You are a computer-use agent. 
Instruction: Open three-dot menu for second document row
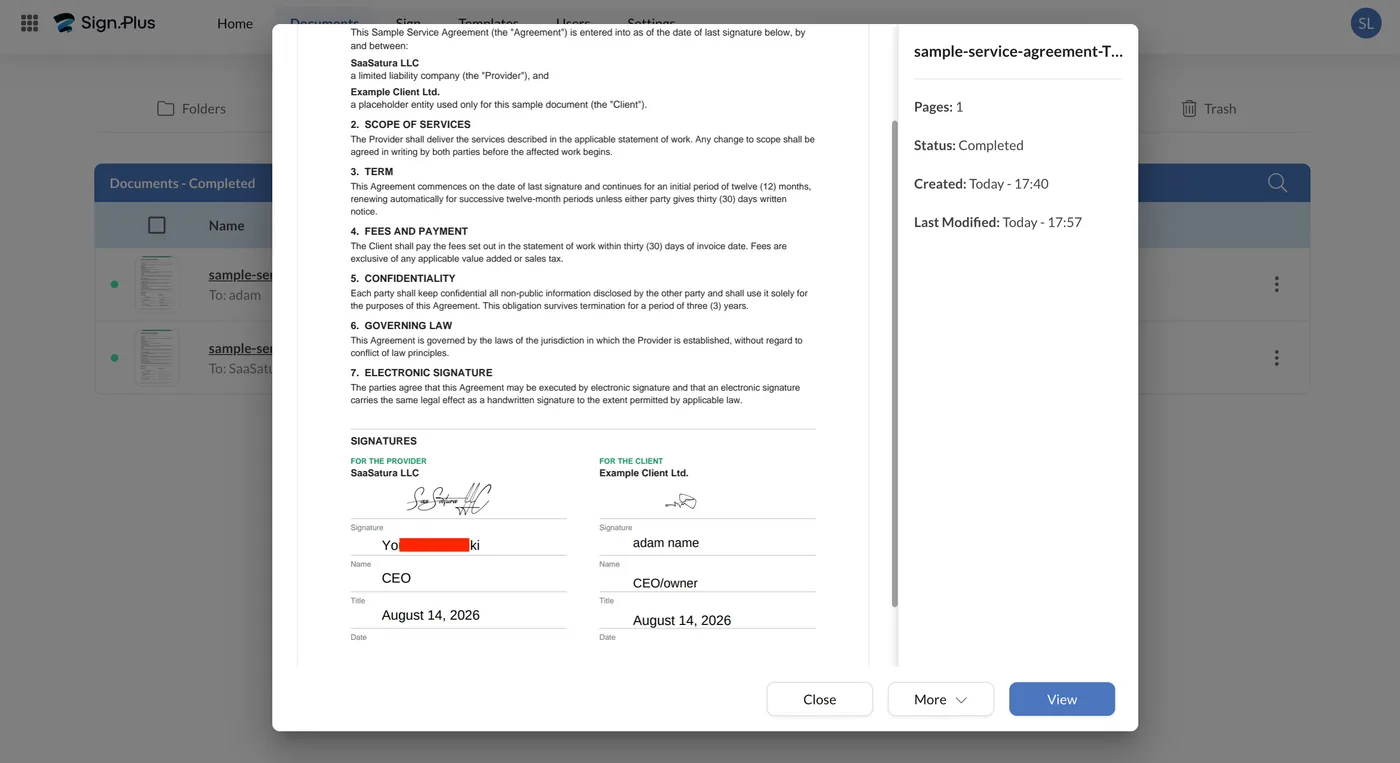1276,357
